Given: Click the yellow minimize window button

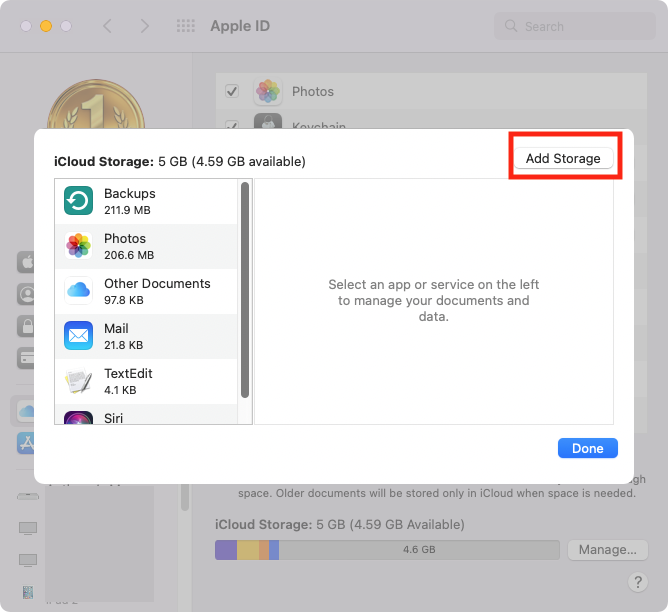Looking at the screenshot, I should point(46,26).
